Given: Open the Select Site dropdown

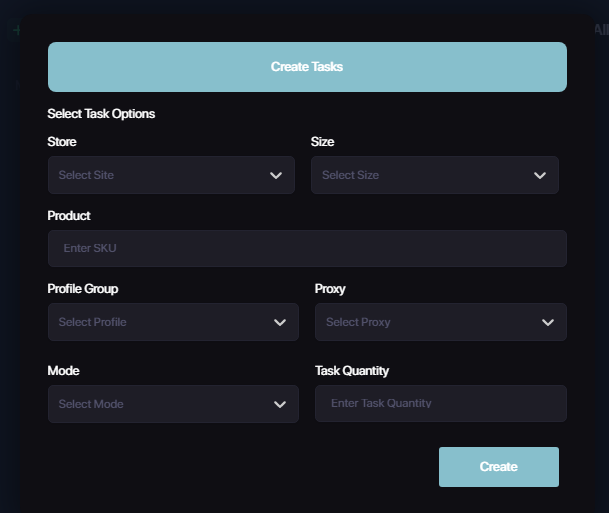Looking at the screenshot, I should click(160, 175).
